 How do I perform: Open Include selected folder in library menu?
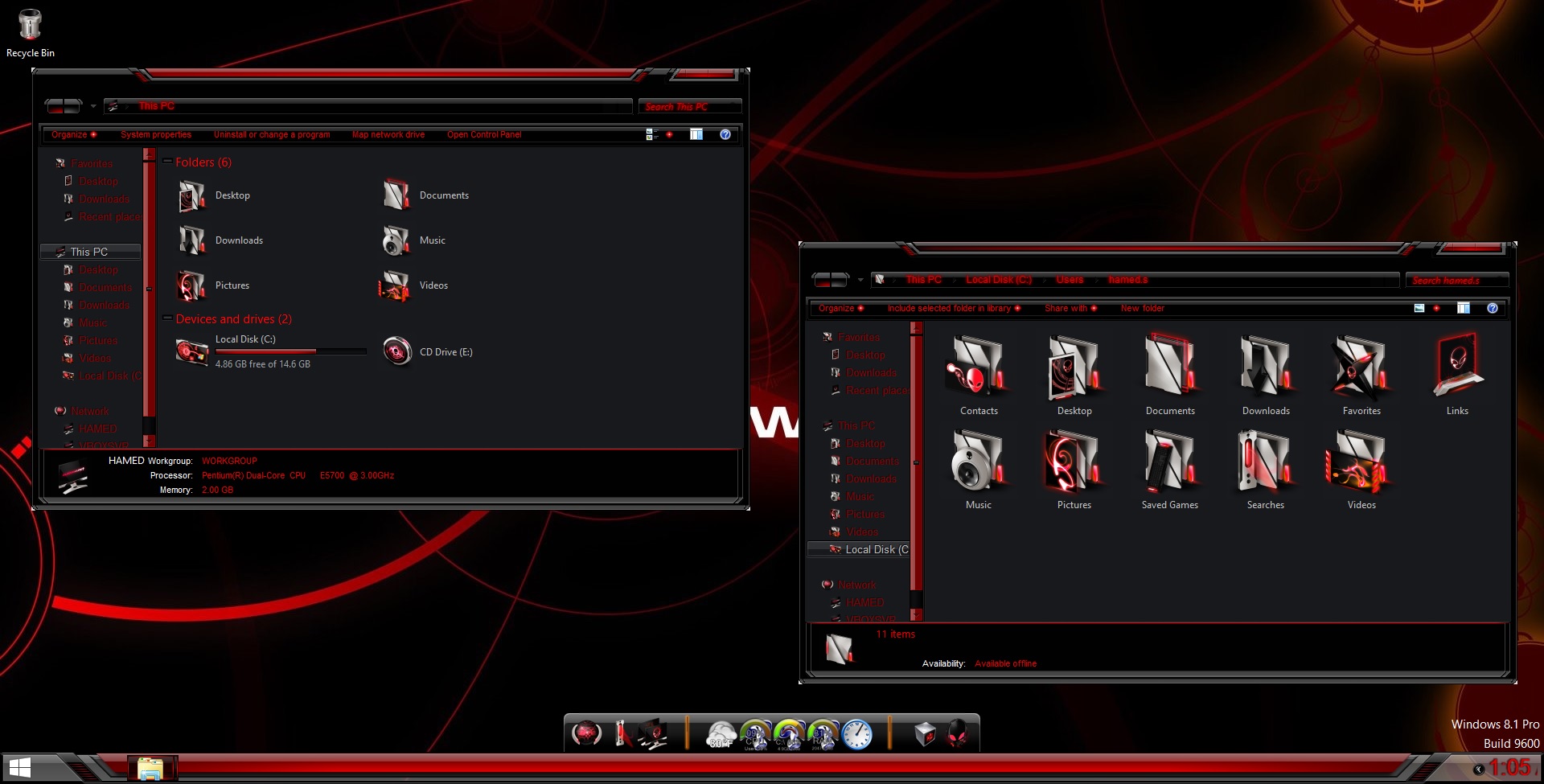953,308
